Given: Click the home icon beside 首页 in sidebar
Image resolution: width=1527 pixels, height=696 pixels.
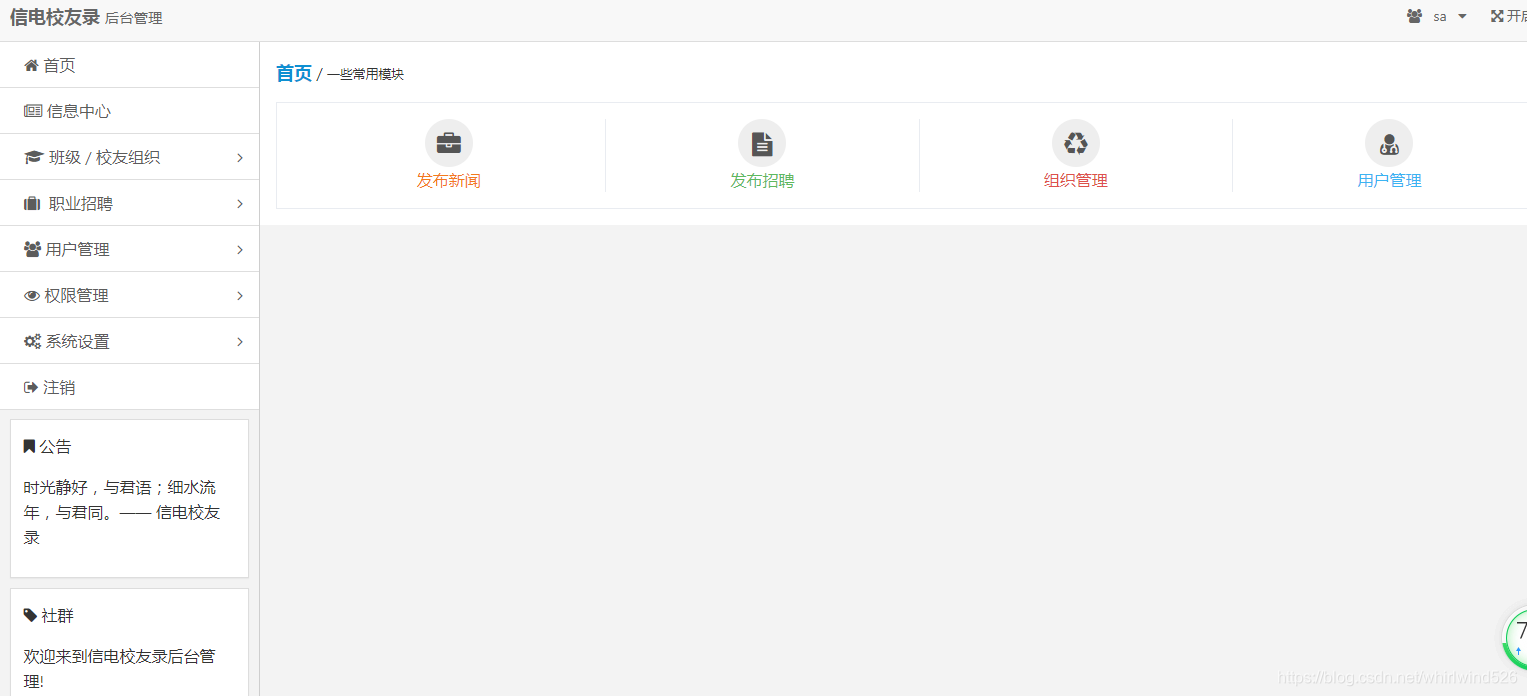Looking at the screenshot, I should [x=31, y=65].
